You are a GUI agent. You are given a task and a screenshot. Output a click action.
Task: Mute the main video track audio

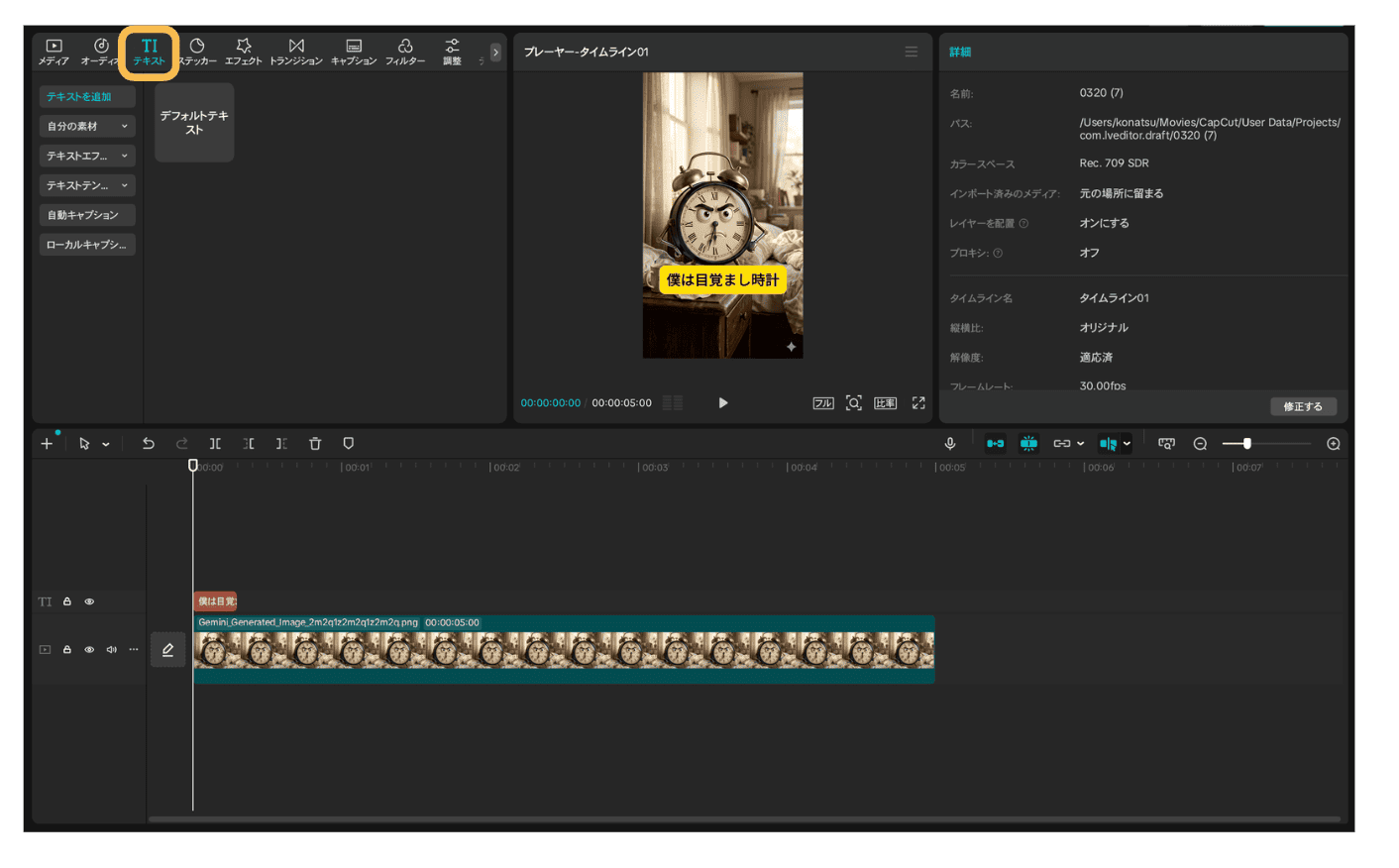(x=111, y=650)
